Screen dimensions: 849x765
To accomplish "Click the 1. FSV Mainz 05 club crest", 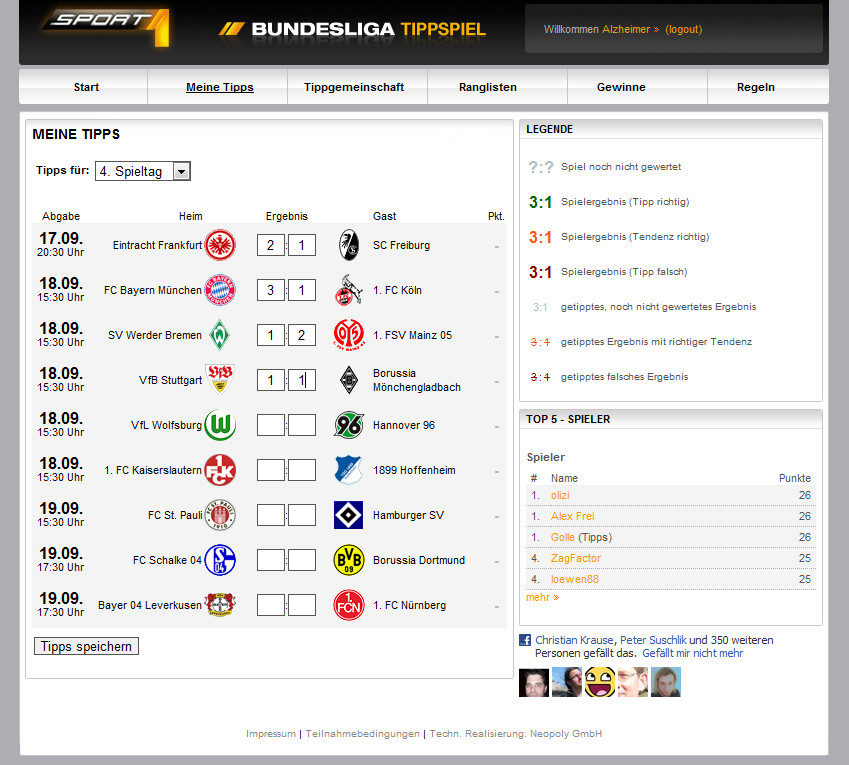I will (x=349, y=335).
